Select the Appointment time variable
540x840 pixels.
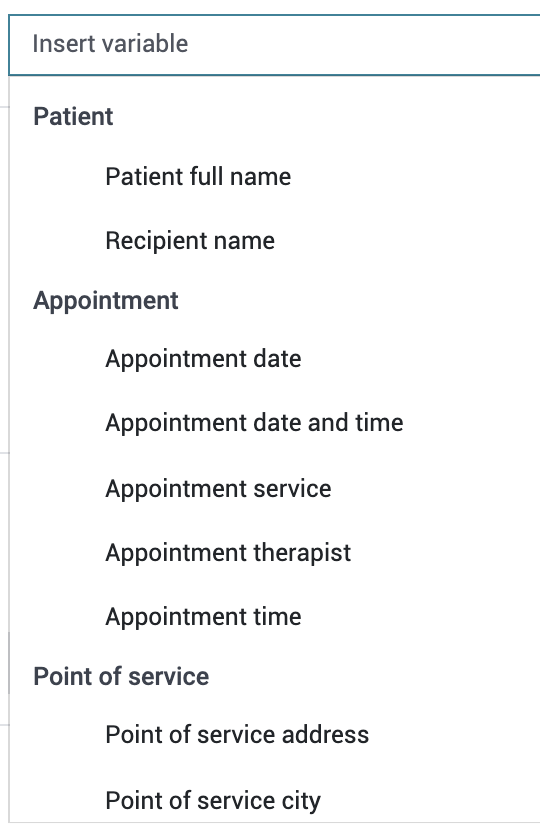pyautogui.click(x=274, y=617)
